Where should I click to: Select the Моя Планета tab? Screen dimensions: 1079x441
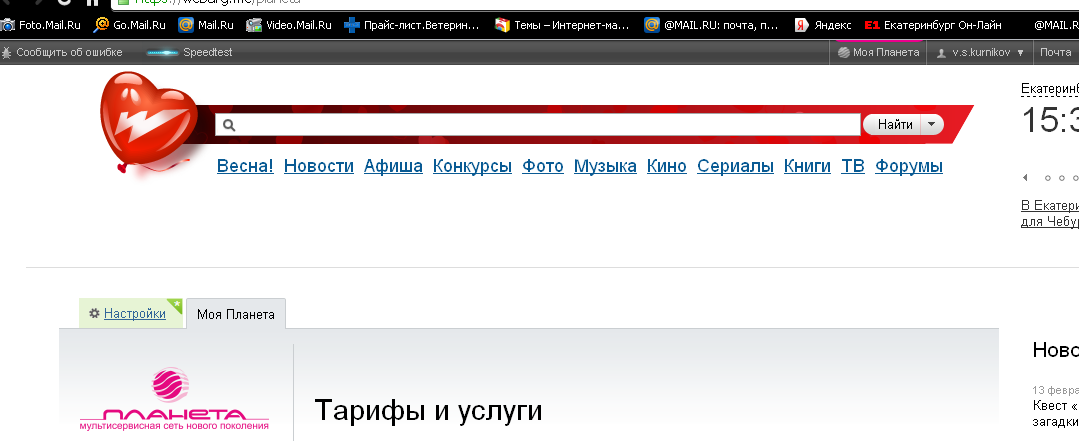pos(235,314)
